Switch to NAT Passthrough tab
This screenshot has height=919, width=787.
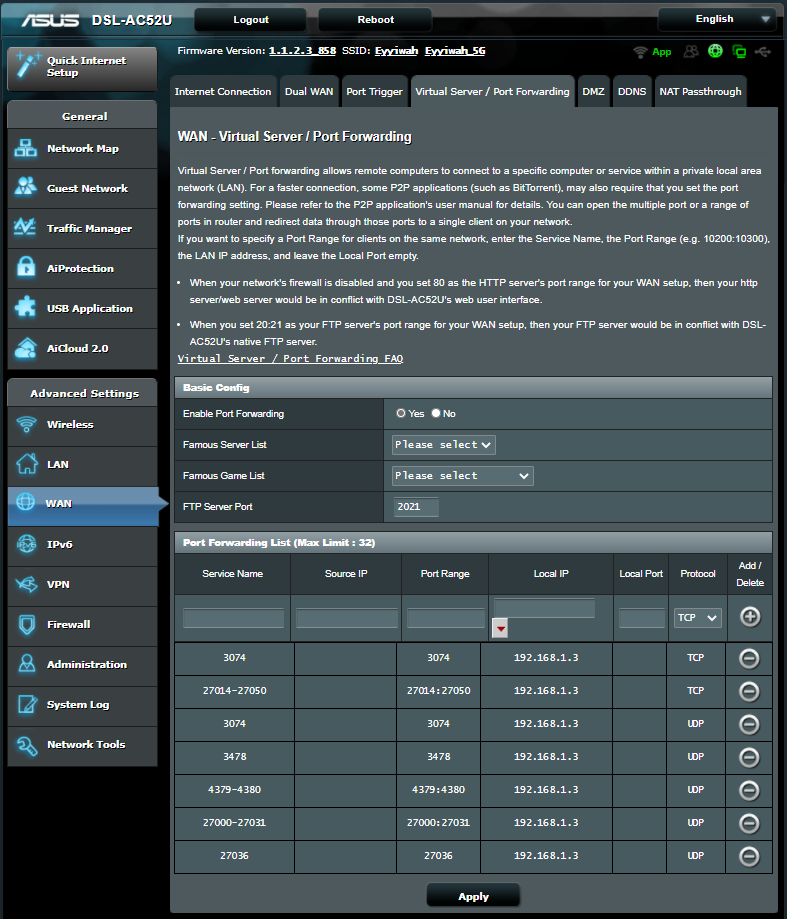700,91
